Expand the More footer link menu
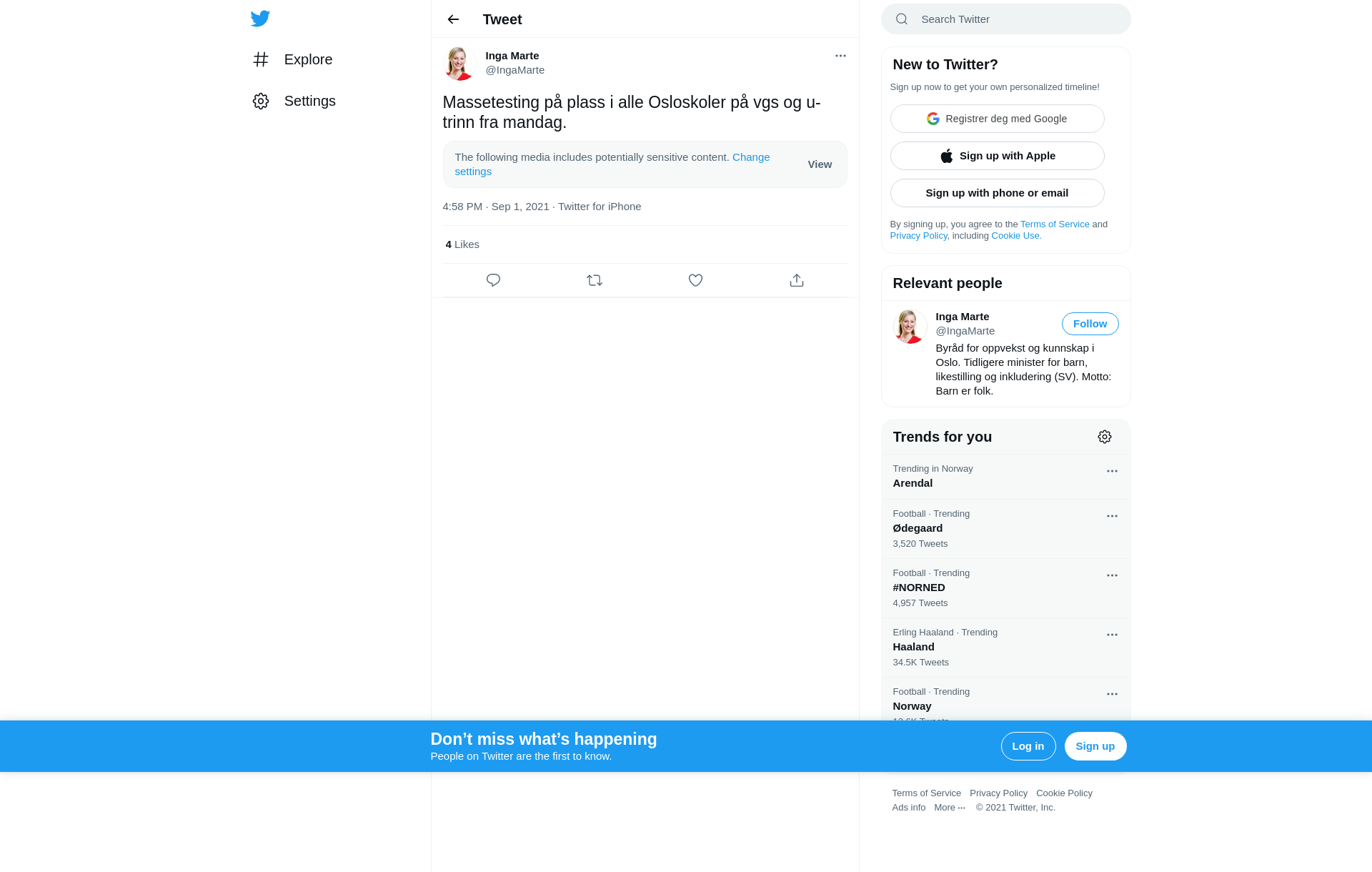 click(950, 808)
